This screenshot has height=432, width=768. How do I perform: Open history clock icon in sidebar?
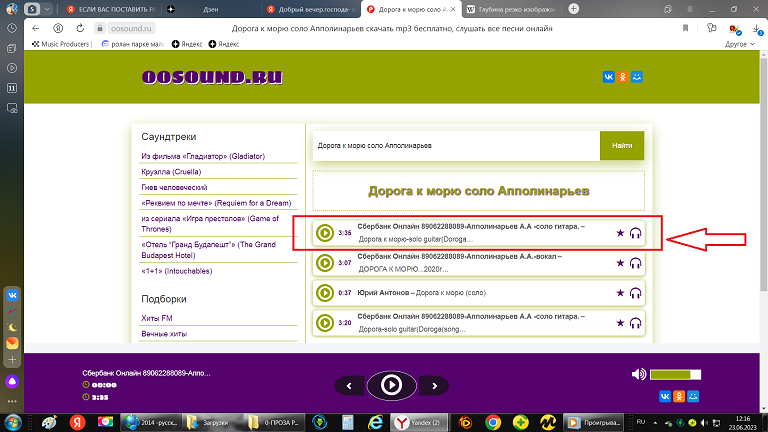(x=12, y=28)
